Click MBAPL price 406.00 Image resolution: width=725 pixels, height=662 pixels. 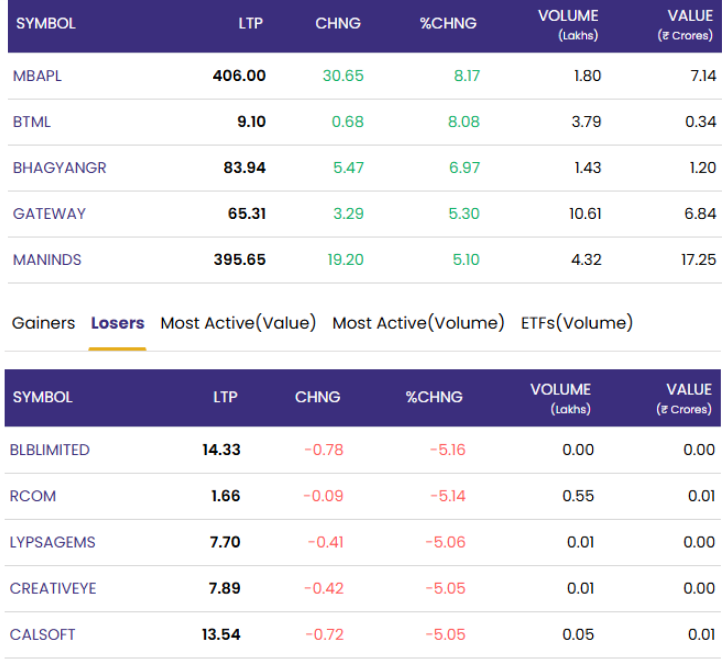[239, 76]
